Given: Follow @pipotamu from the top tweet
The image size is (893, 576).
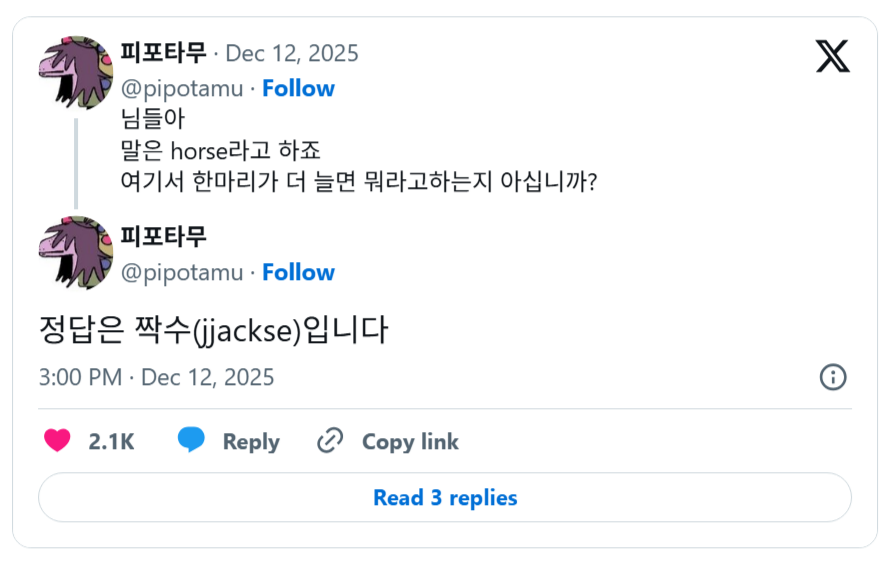Looking at the screenshot, I should (x=298, y=88).
